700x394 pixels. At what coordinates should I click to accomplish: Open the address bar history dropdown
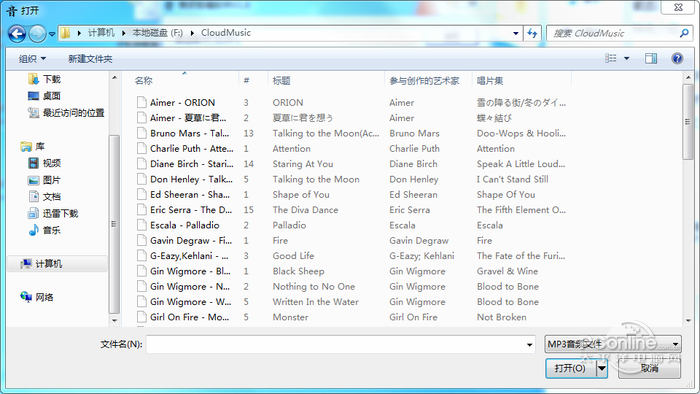pyautogui.click(x=516, y=33)
